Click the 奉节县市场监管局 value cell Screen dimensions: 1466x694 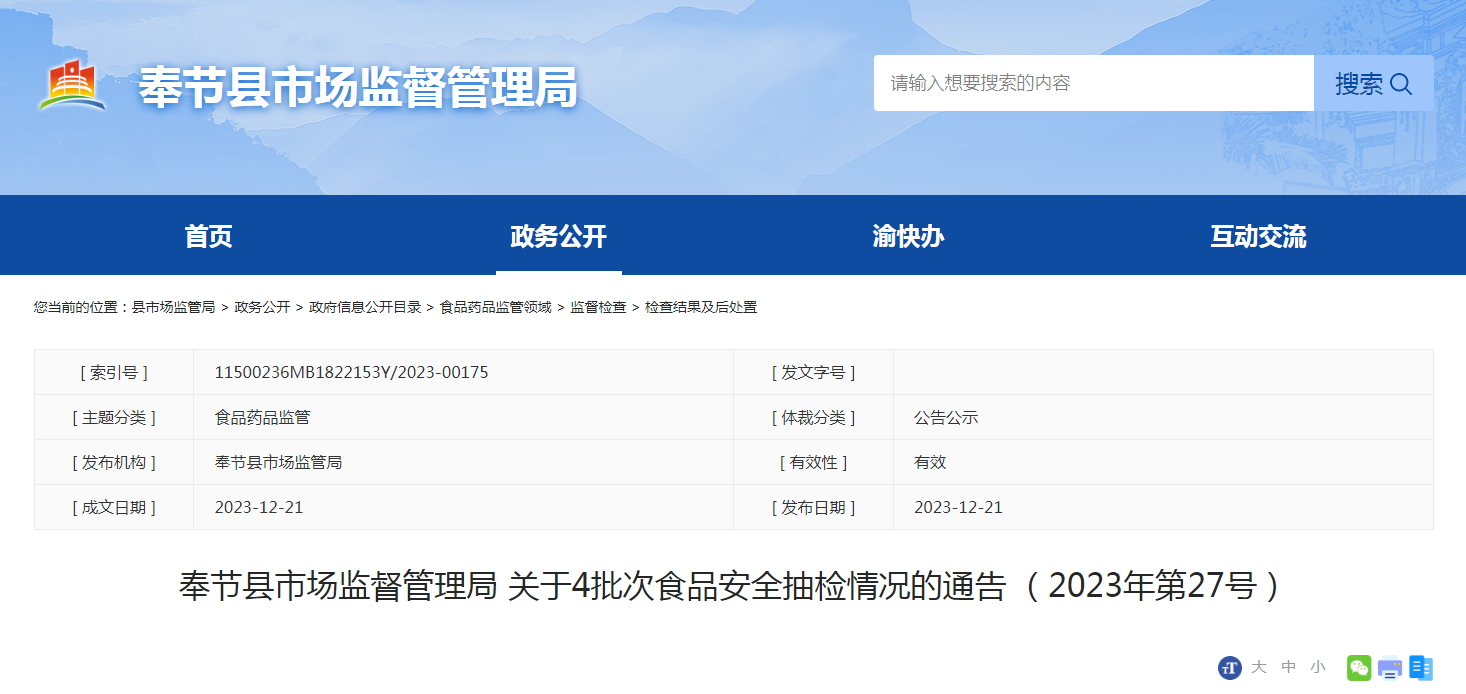coord(463,462)
